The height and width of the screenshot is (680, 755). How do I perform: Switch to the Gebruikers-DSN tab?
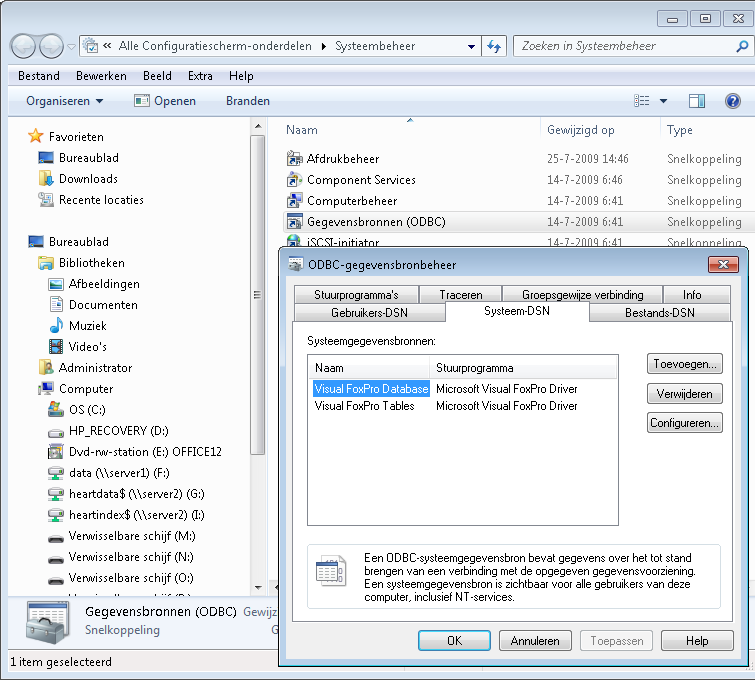pyautogui.click(x=369, y=313)
